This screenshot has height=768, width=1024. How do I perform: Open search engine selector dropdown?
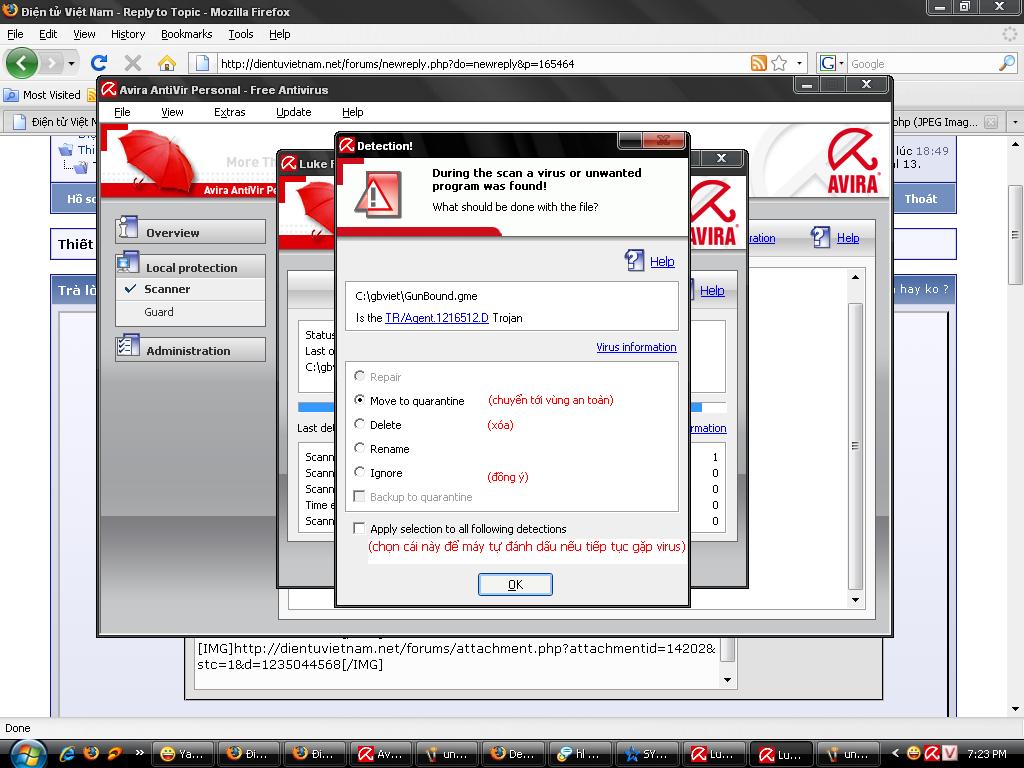(x=841, y=63)
